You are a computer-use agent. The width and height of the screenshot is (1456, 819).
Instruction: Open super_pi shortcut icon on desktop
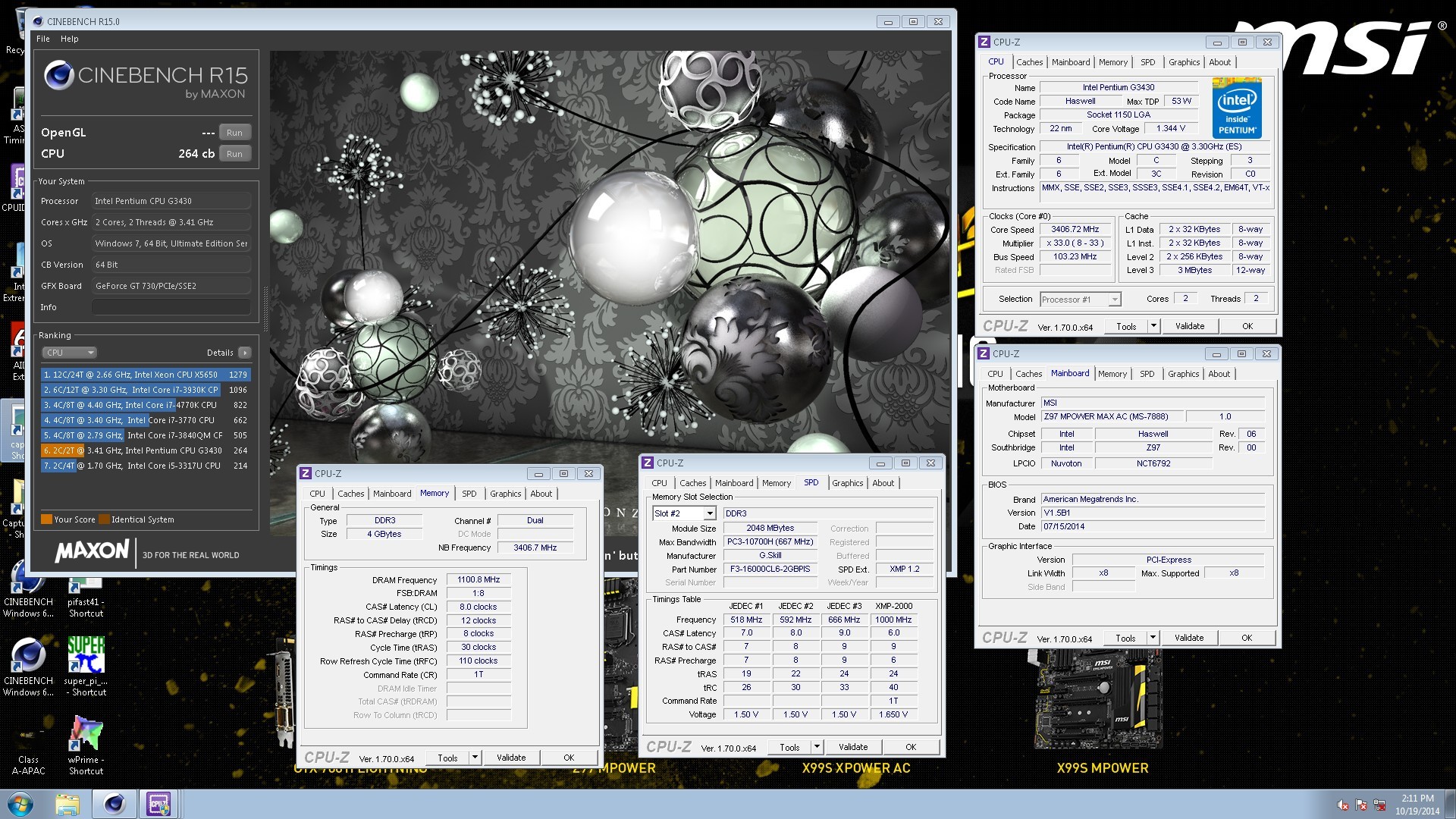[86, 666]
